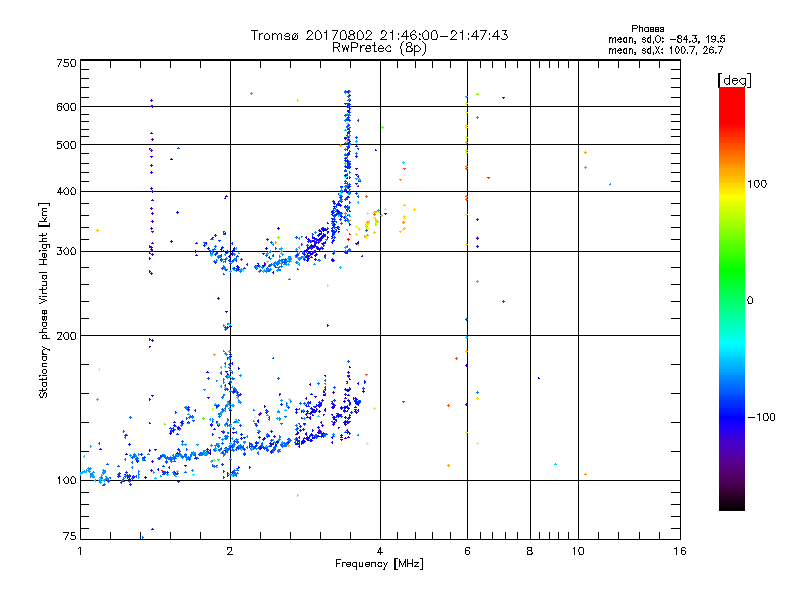This screenshot has height=600, width=800.
Task: Click the 'Stationary phase Virtual Height [km]' axis label
Action: tap(44, 300)
